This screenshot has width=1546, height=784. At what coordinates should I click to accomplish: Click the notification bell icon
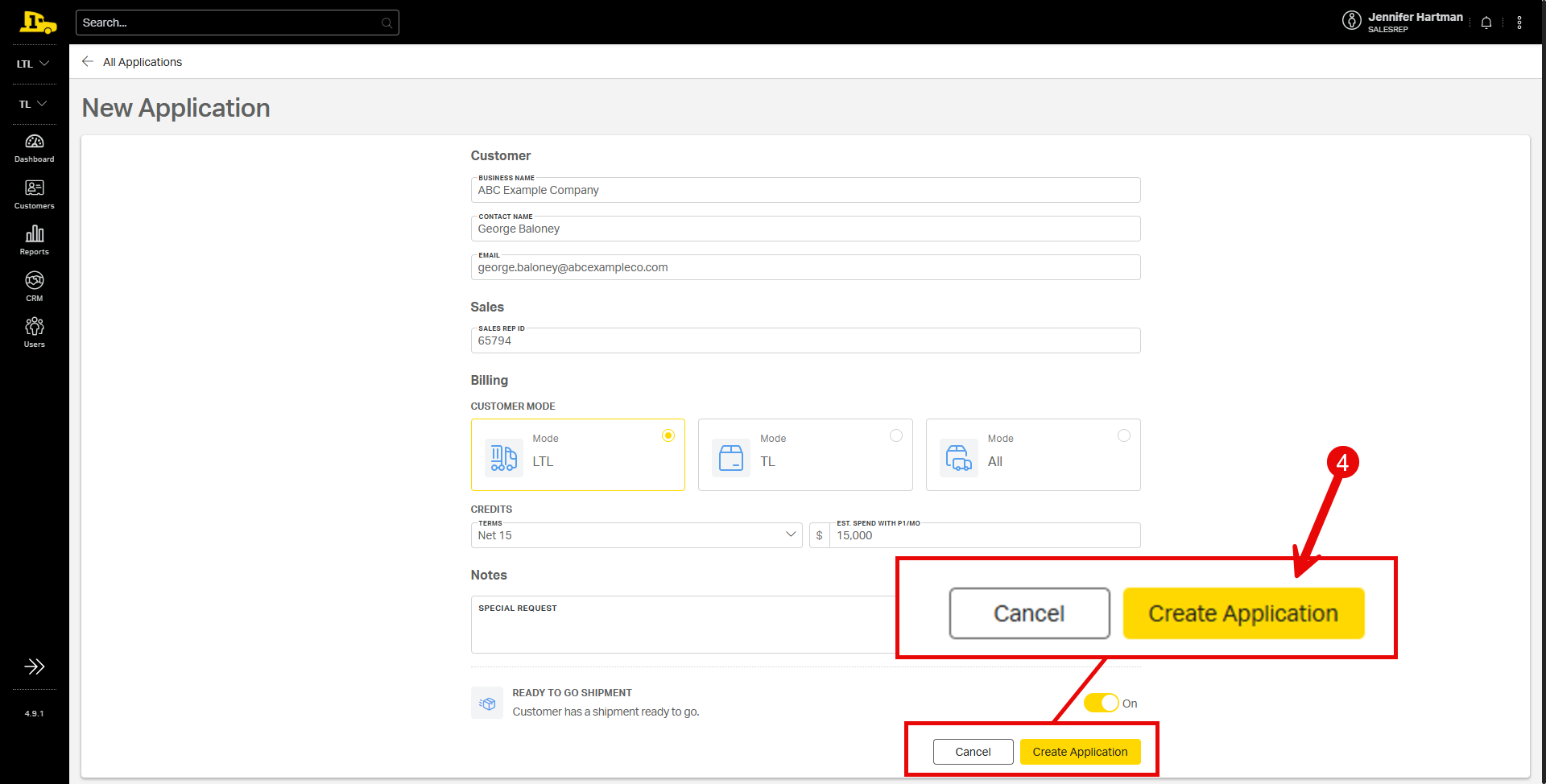1486,23
